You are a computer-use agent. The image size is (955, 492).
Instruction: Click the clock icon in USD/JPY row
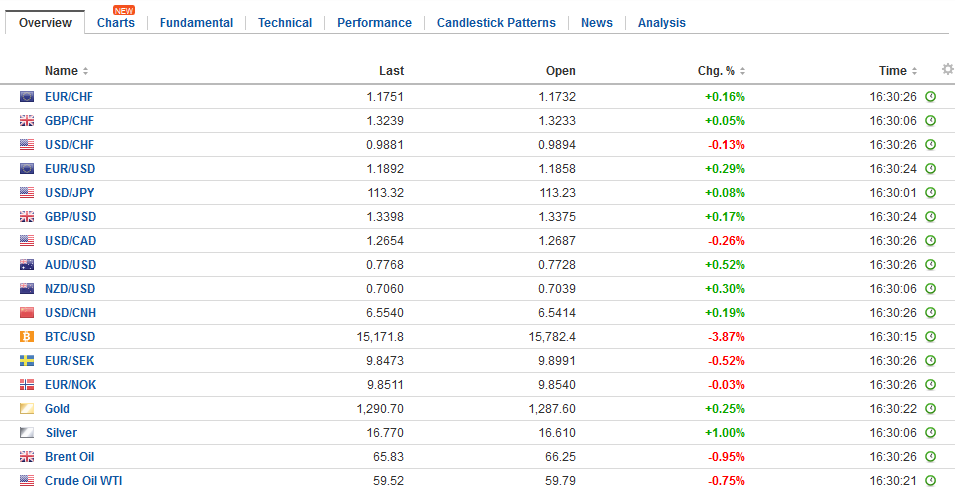click(x=930, y=193)
